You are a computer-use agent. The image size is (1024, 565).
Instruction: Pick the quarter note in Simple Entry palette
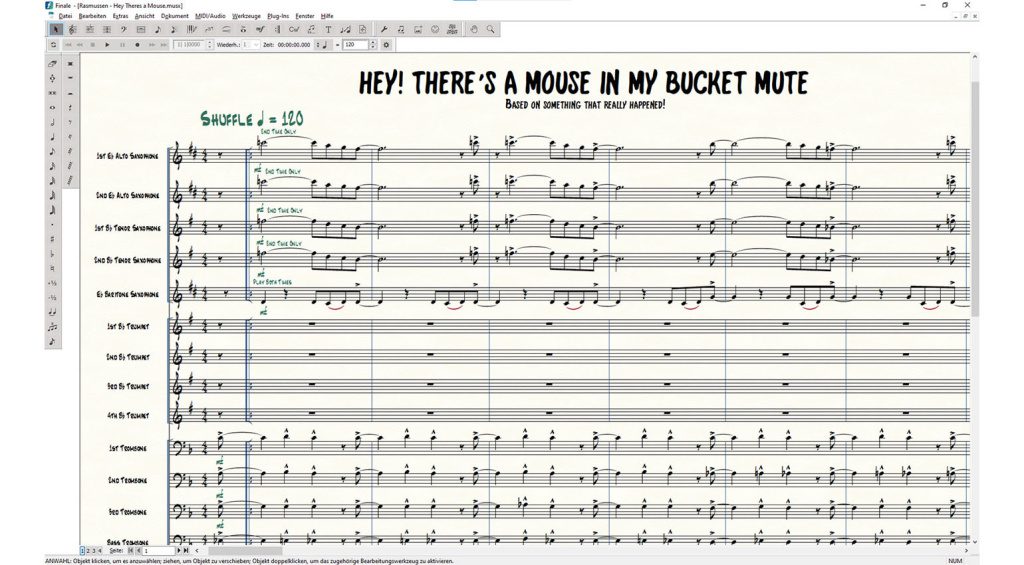pyautogui.click(x=52, y=137)
